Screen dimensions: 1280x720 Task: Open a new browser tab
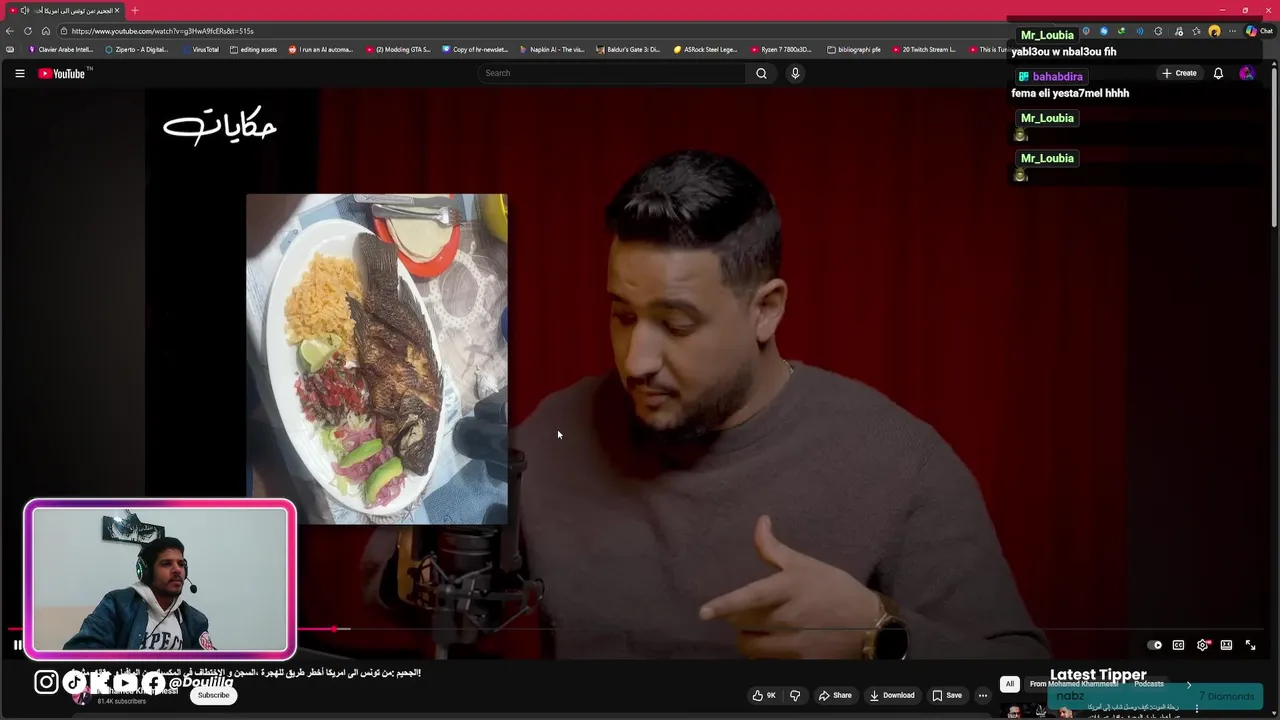[x=135, y=10]
